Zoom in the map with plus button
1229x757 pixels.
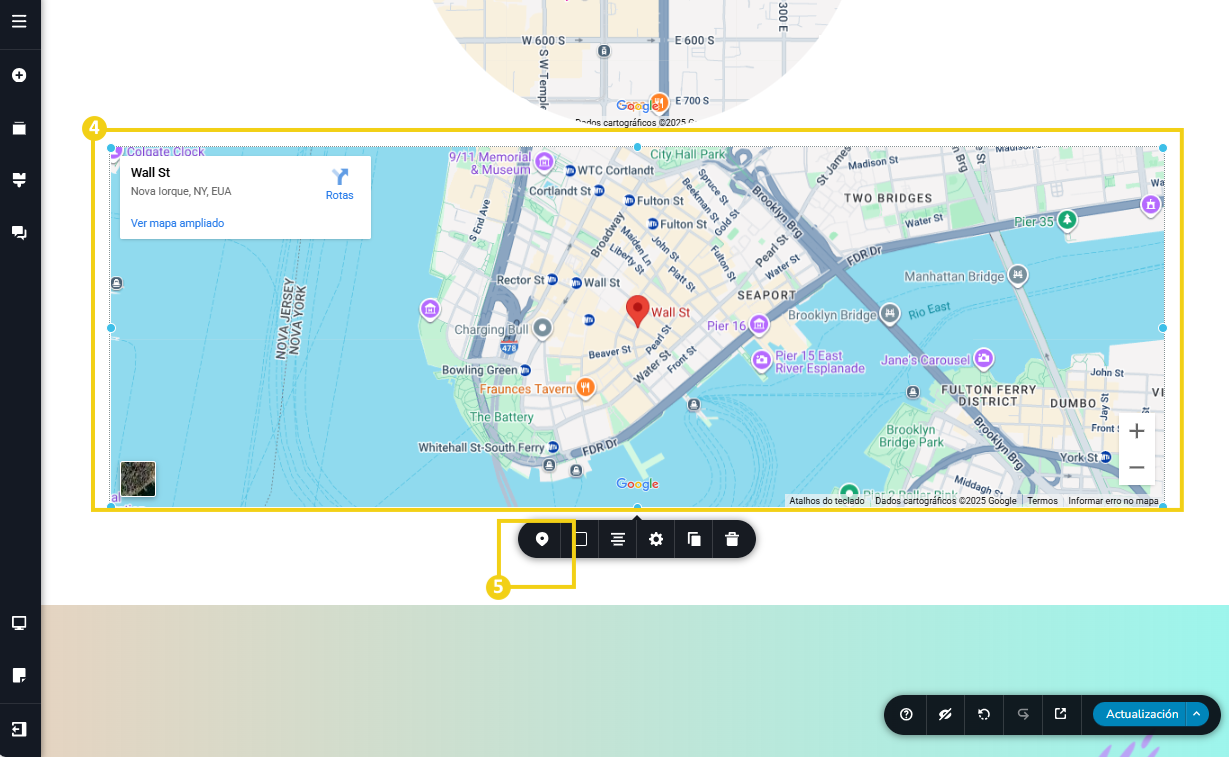[1136, 431]
